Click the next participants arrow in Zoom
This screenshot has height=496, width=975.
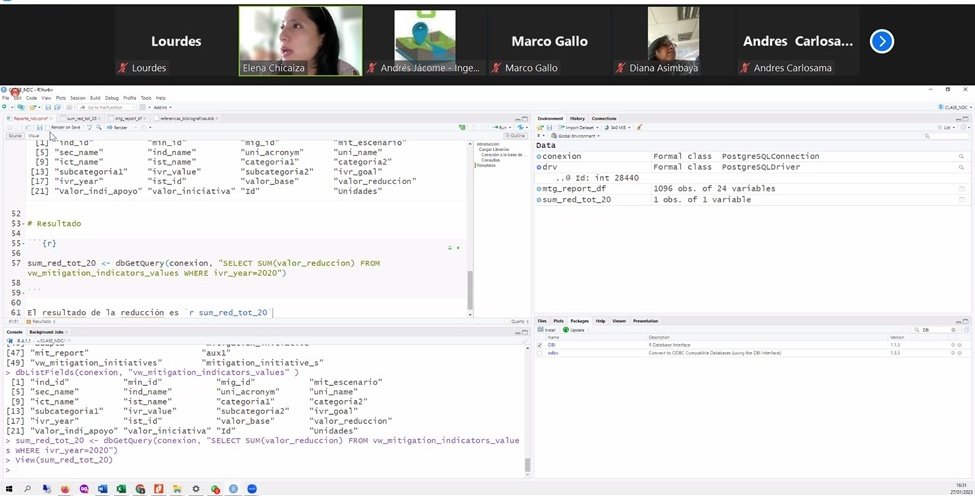pyautogui.click(x=882, y=42)
